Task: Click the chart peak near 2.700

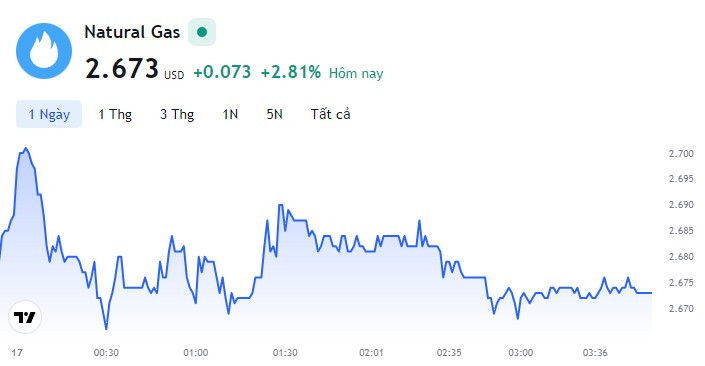Action: click(26, 148)
